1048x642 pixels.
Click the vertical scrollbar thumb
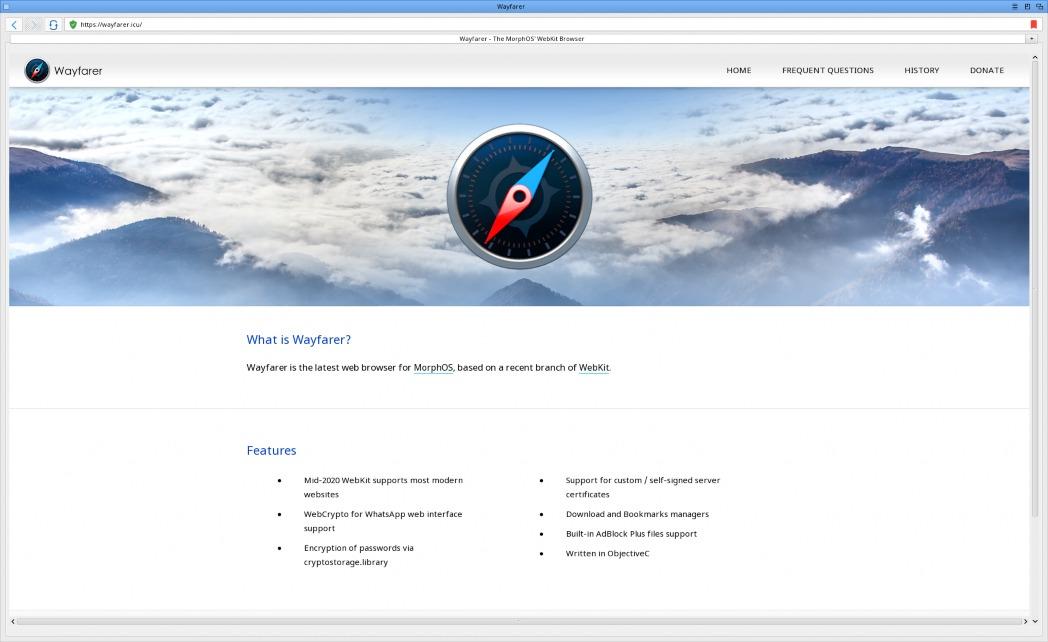click(1035, 289)
